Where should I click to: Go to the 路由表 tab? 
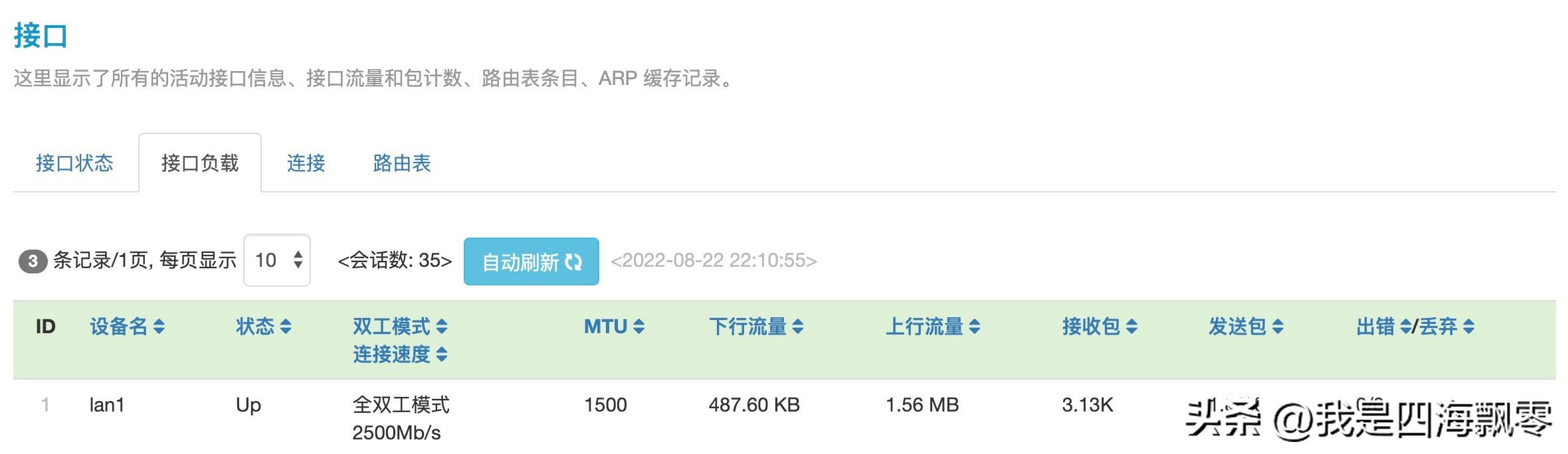402,163
